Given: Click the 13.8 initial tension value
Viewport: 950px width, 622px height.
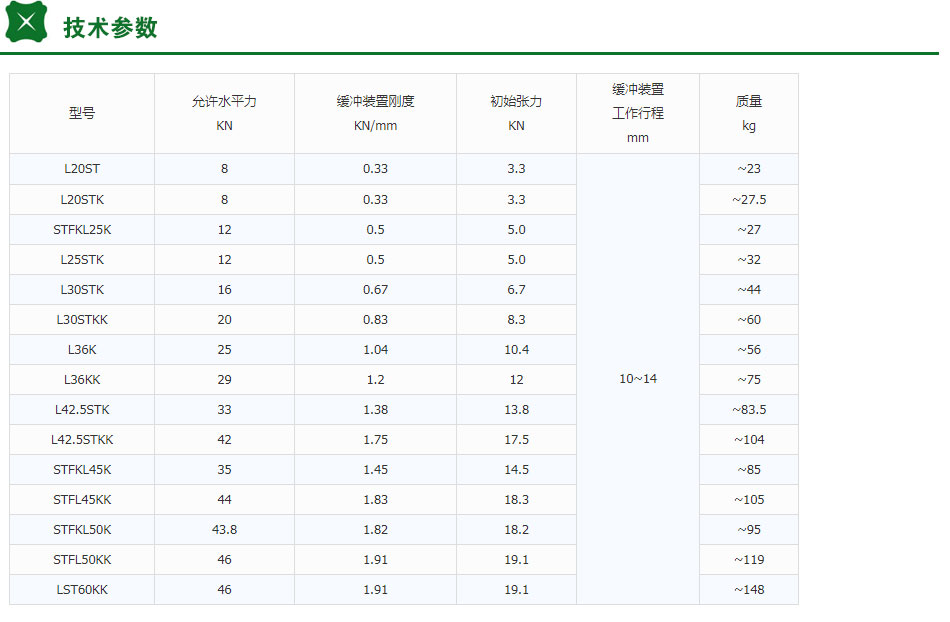Looking at the screenshot, I should tap(516, 410).
